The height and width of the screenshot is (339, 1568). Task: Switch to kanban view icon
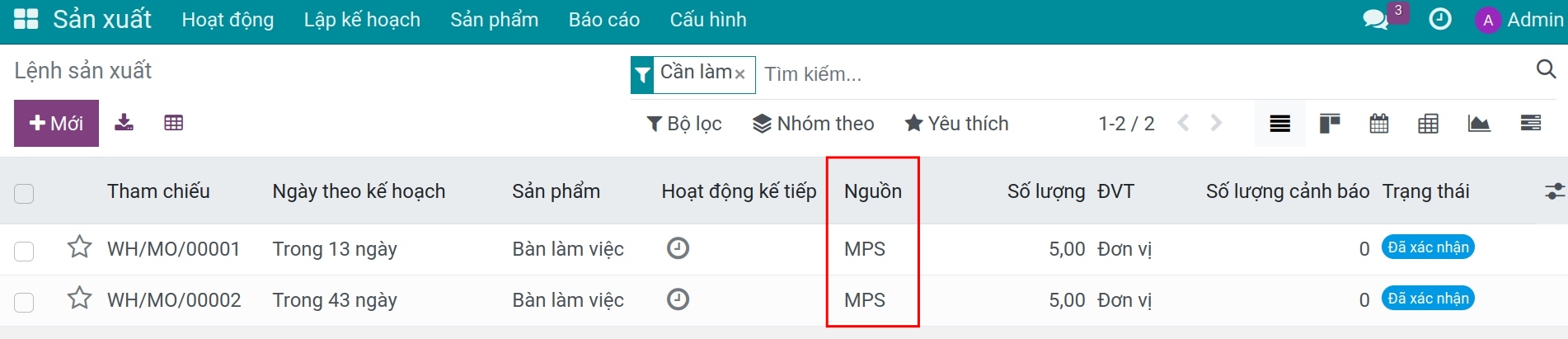(x=1329, y=124)
